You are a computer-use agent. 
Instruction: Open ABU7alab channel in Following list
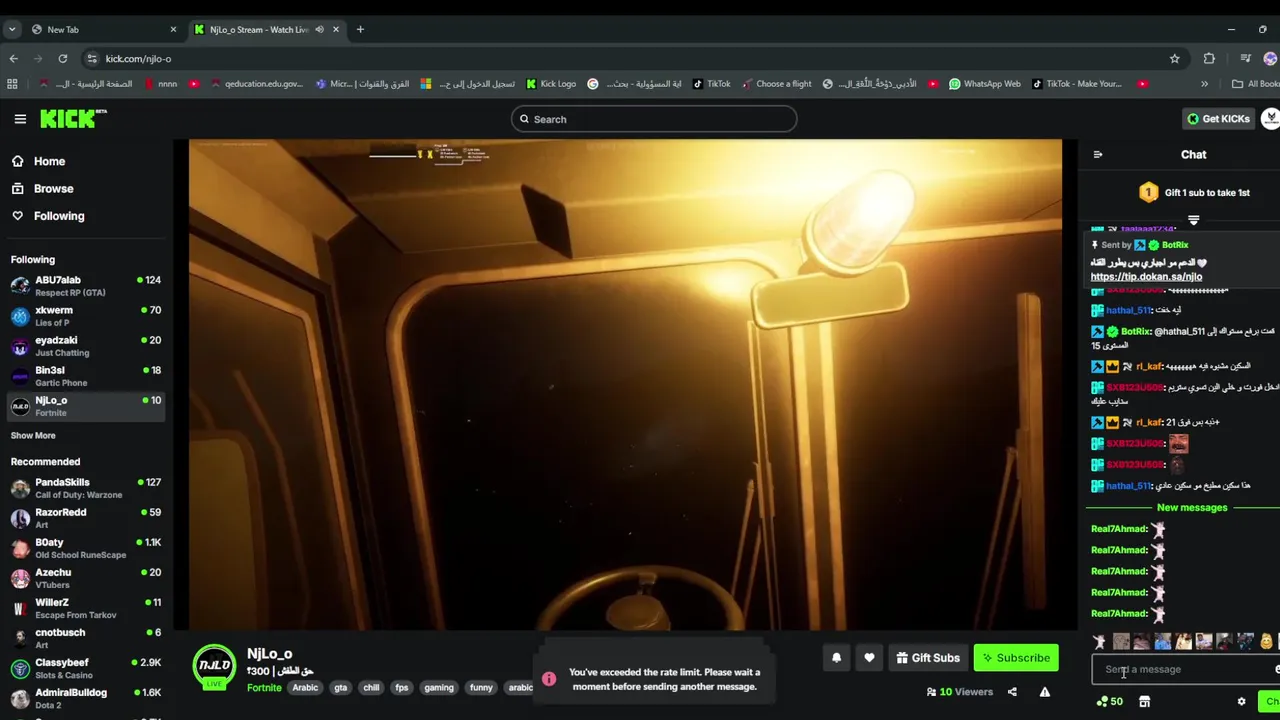coord(86,286)
